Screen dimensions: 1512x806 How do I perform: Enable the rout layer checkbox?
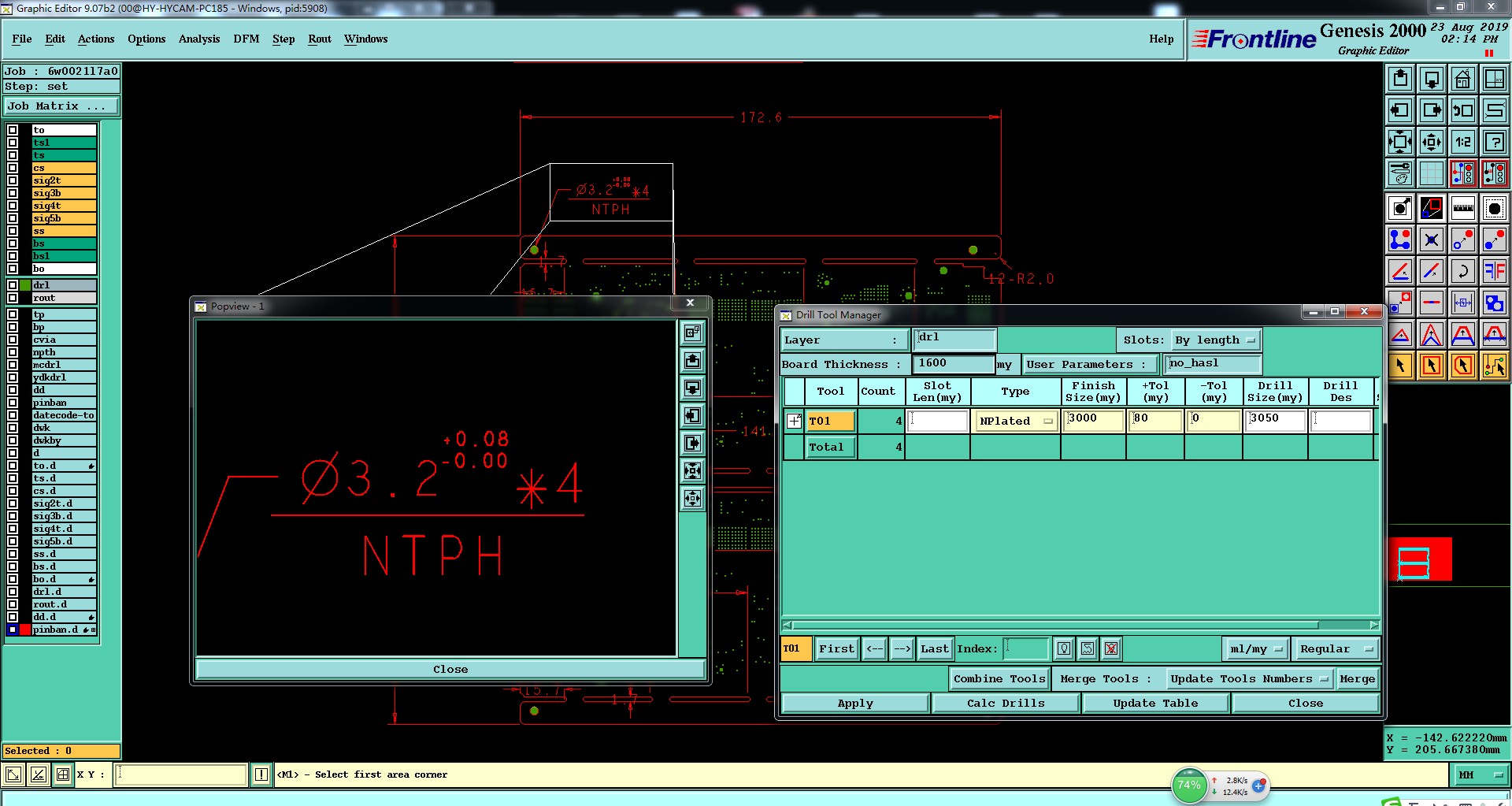(x=13, y=298)
